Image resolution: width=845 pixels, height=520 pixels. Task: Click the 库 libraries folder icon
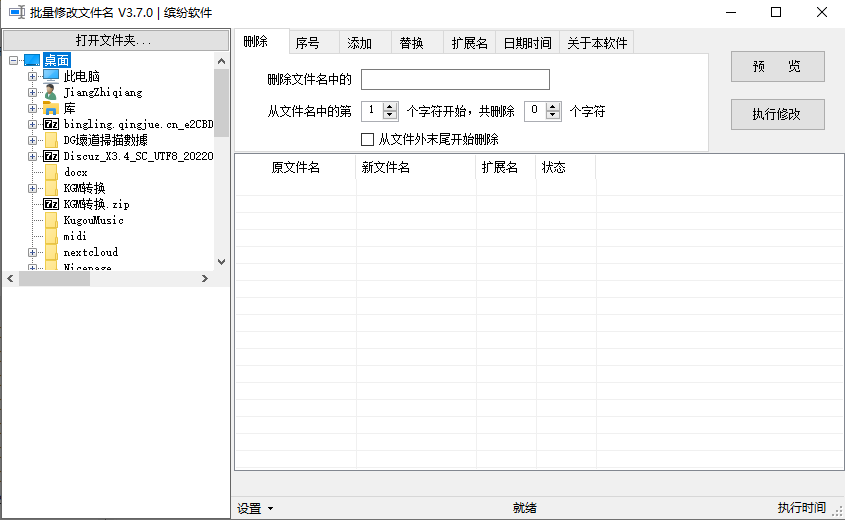pyautogui.click(x=51, y=108)
